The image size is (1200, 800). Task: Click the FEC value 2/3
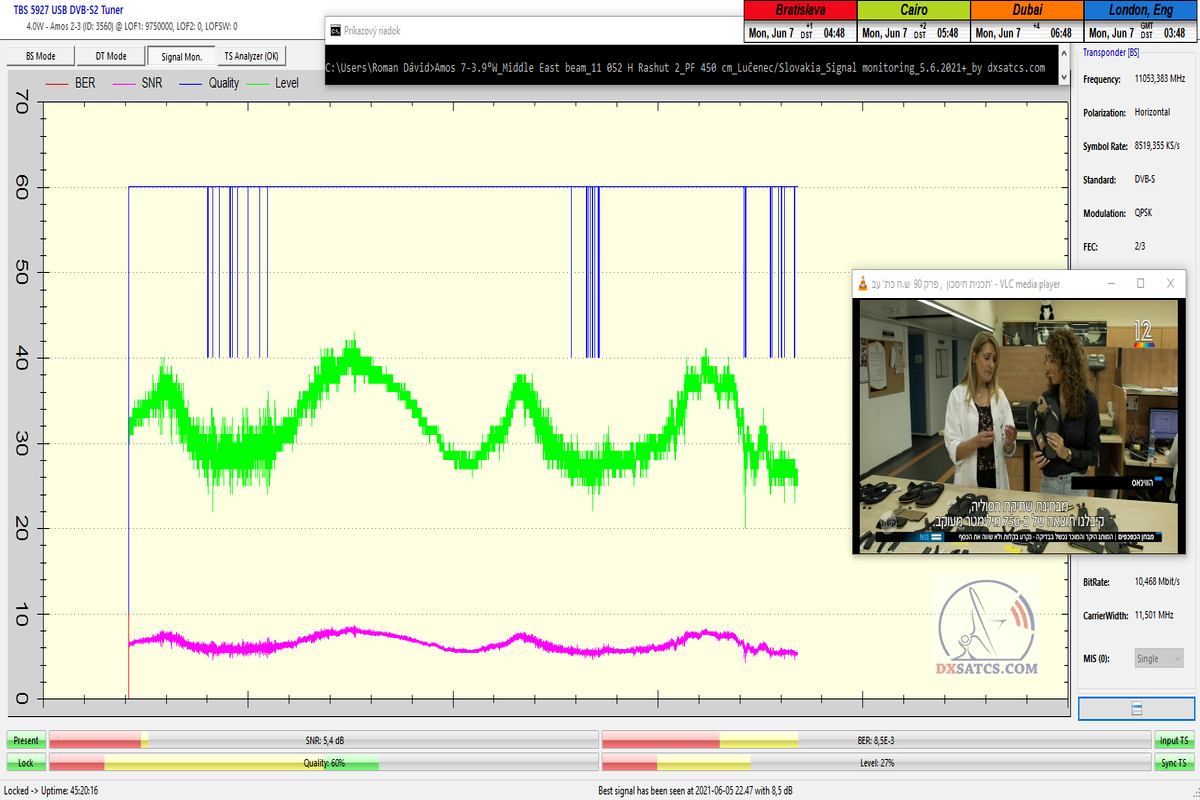coord(1140,247)
